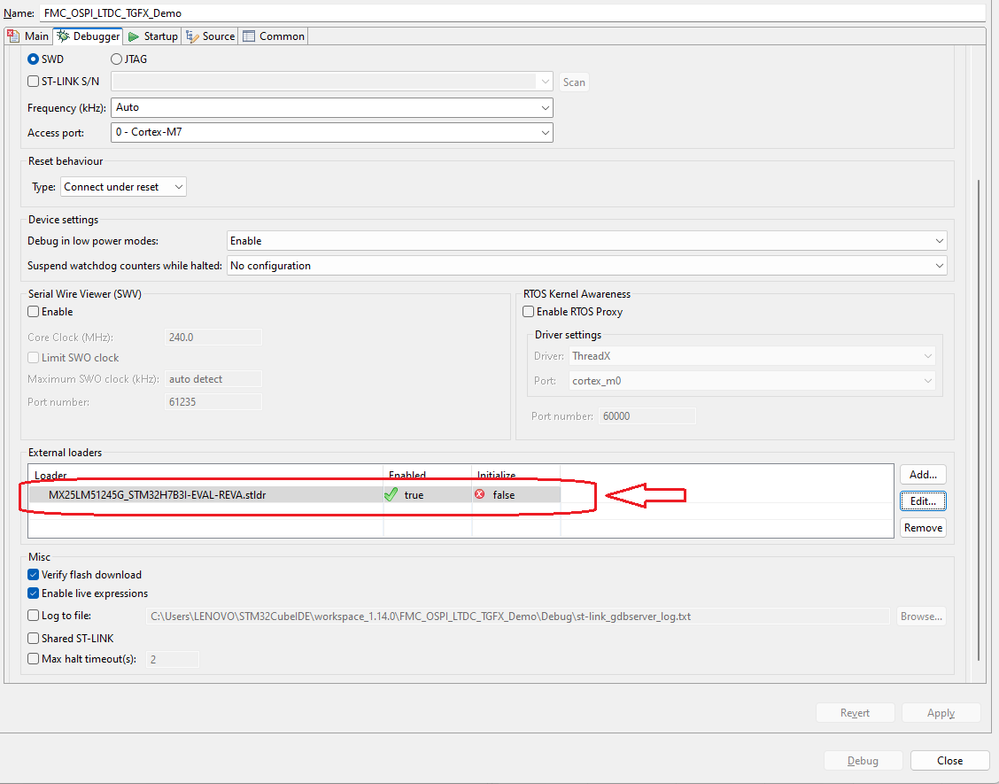Click the Apply button

941,713
